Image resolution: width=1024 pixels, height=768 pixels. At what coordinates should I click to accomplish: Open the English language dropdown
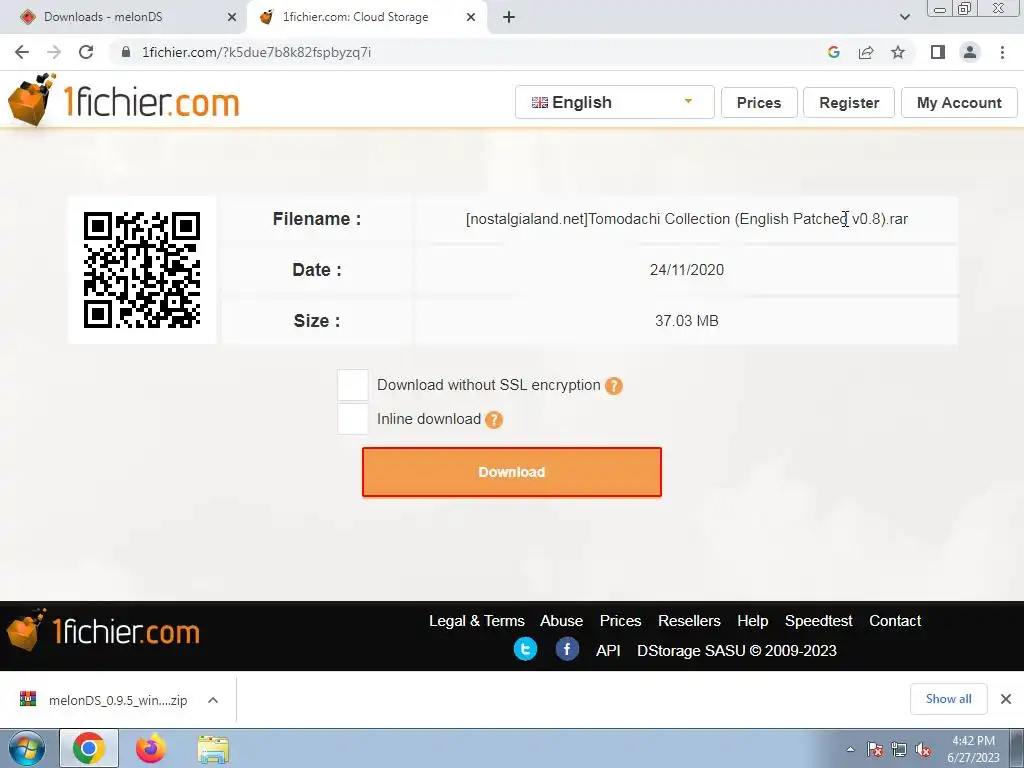pos(615,102)
